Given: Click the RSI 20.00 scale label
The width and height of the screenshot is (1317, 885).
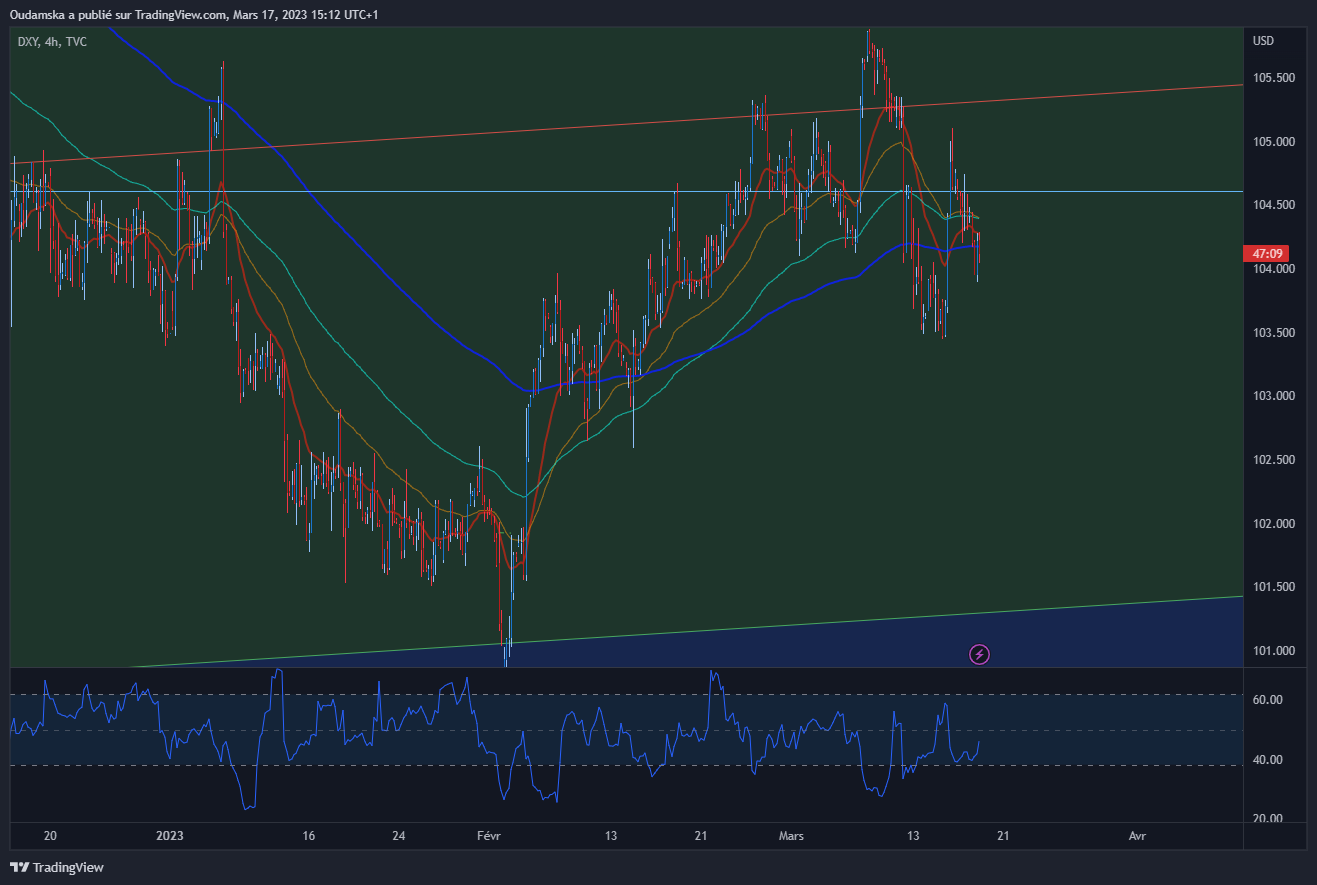Looking at the screenshot, I should click(1267, 819).
